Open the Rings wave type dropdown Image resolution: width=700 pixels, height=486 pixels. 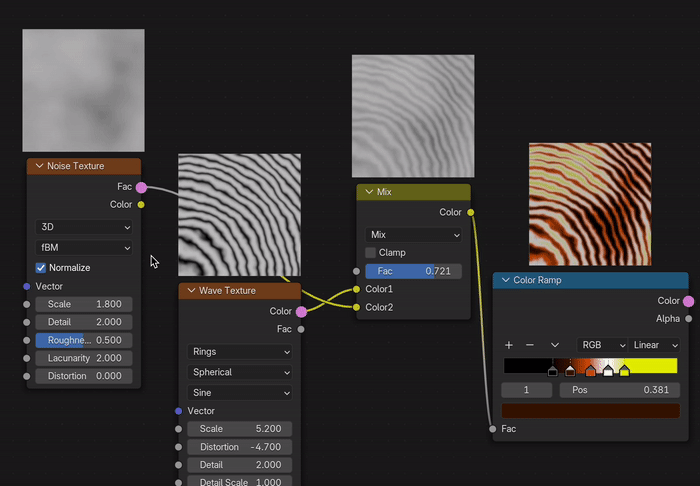coord(239,352)
